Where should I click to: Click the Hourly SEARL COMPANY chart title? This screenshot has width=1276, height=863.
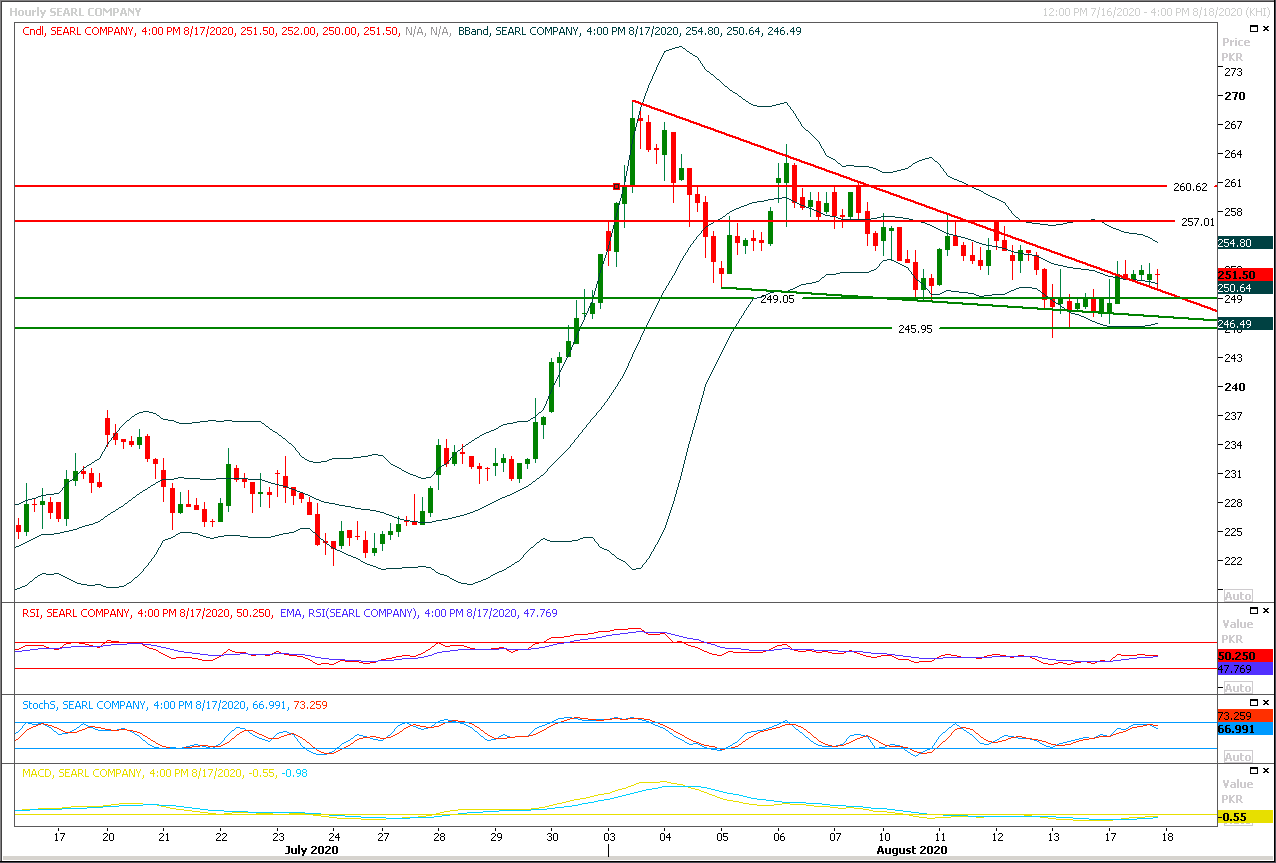click(75, 12)
